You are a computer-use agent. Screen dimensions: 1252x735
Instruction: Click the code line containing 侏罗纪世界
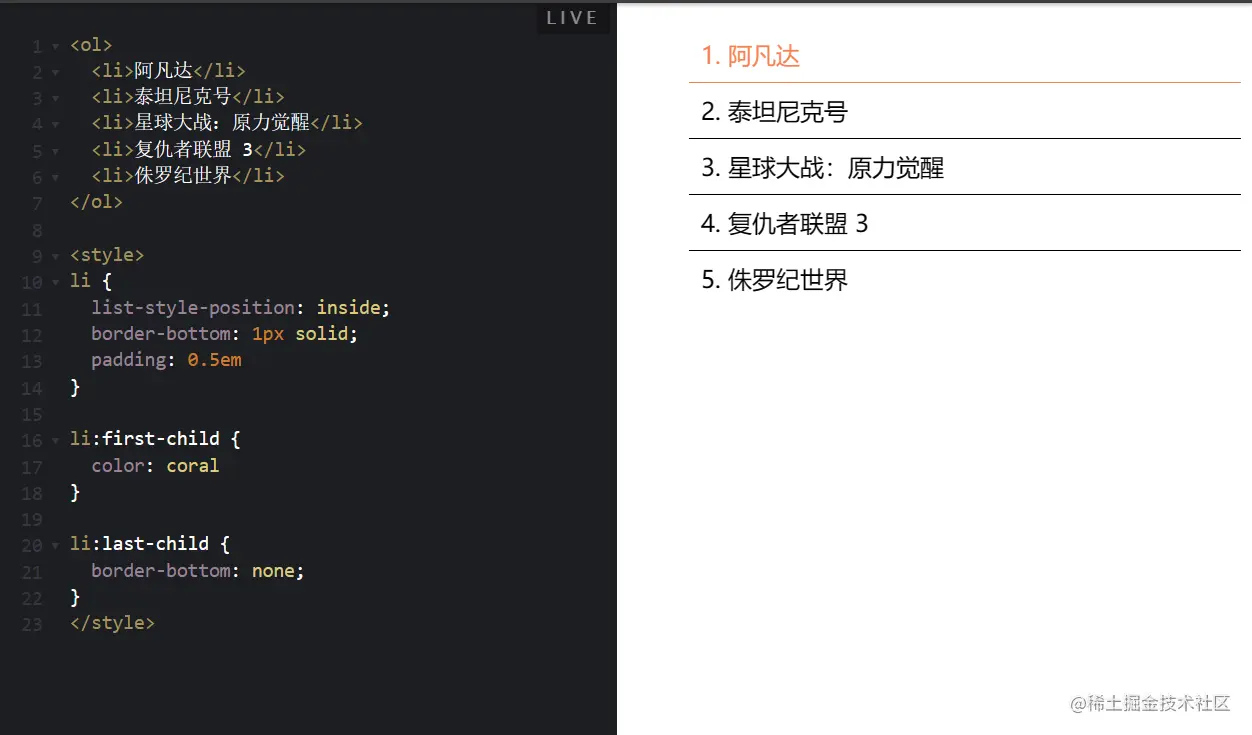(188, 176)
